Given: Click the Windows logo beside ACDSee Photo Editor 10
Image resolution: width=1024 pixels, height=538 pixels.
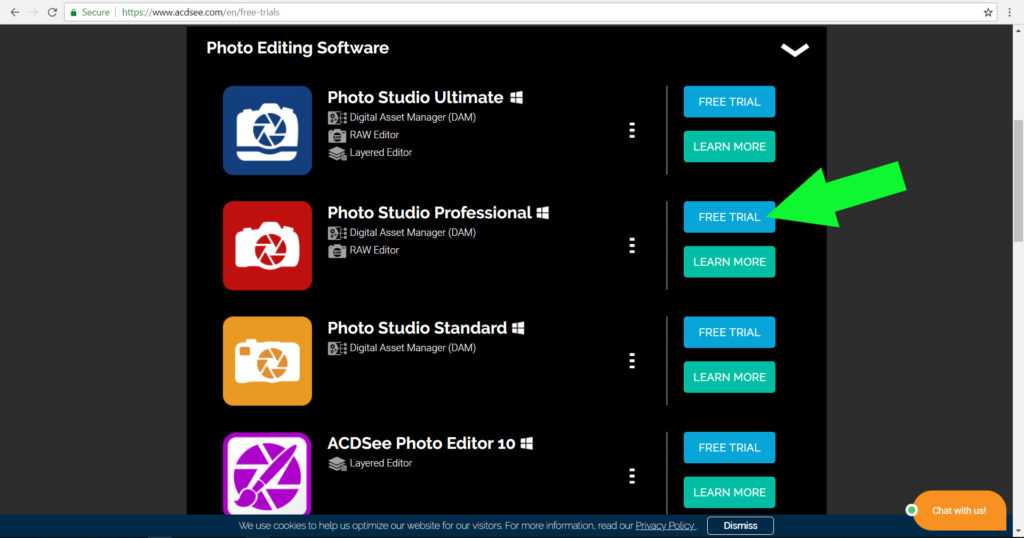Looking at the screenshot, I should (526, 443).
